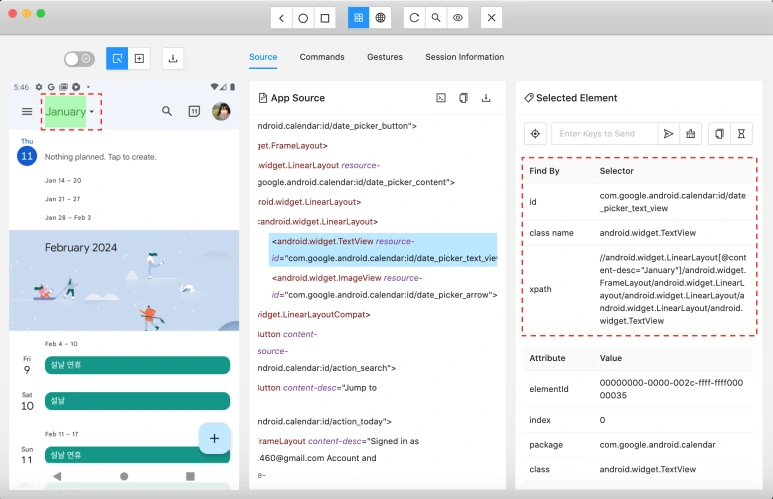The height and width of the screenshot is (499, 773).
Task: Open the Fri 9 green event
Action: pyautogui.click(x=137, y=365)
